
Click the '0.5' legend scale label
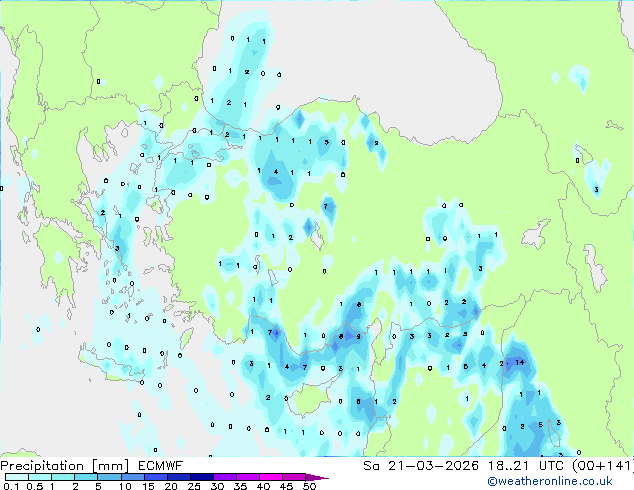[x=34, y=486]
